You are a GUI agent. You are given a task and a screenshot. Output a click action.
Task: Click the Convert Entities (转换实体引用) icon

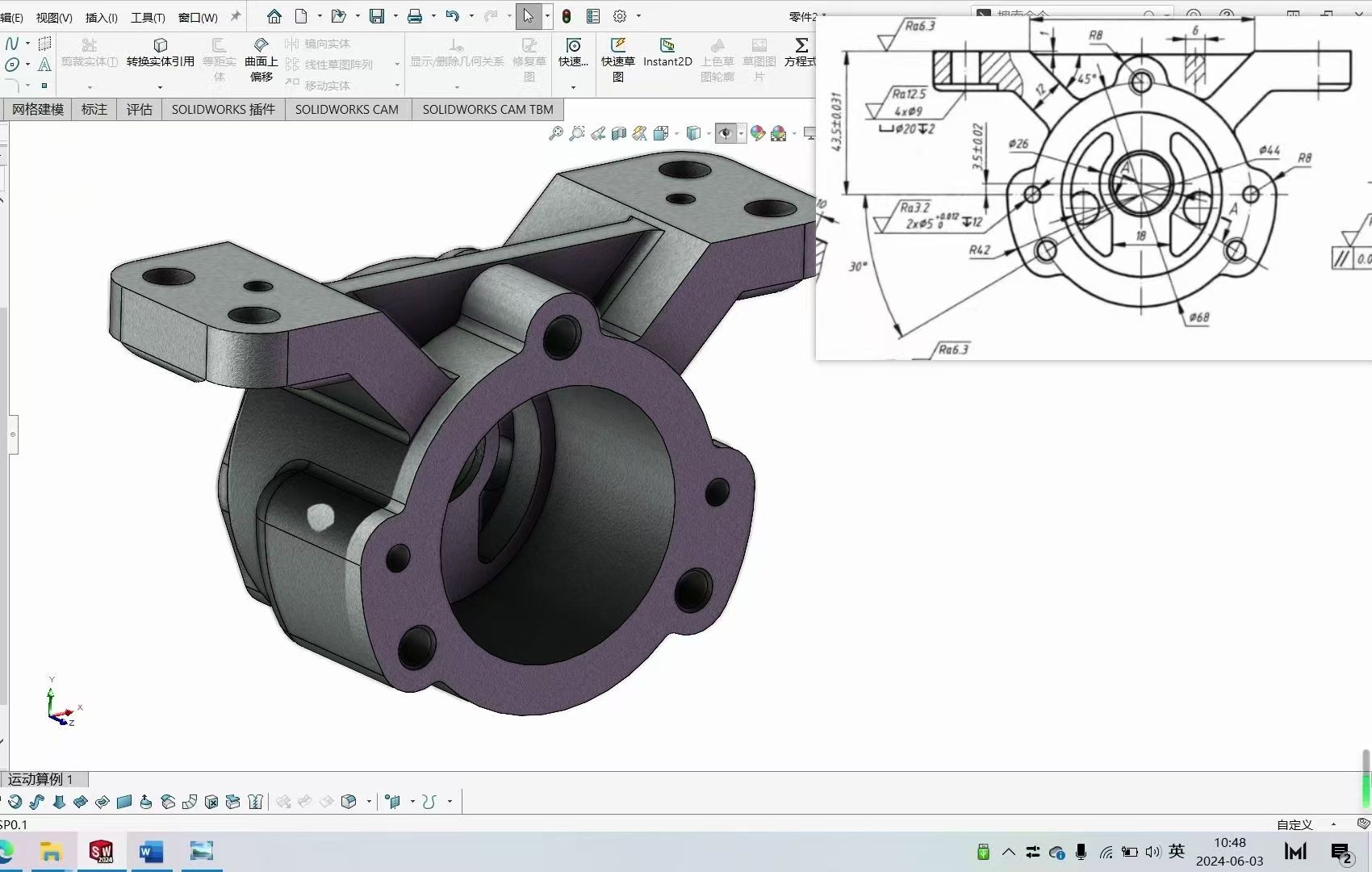pyautogui.click(x=160, y=46)
